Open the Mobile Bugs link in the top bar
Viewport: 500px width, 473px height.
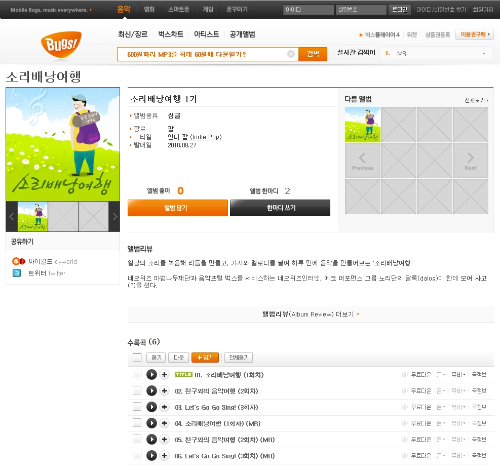[x=51, y=10]
